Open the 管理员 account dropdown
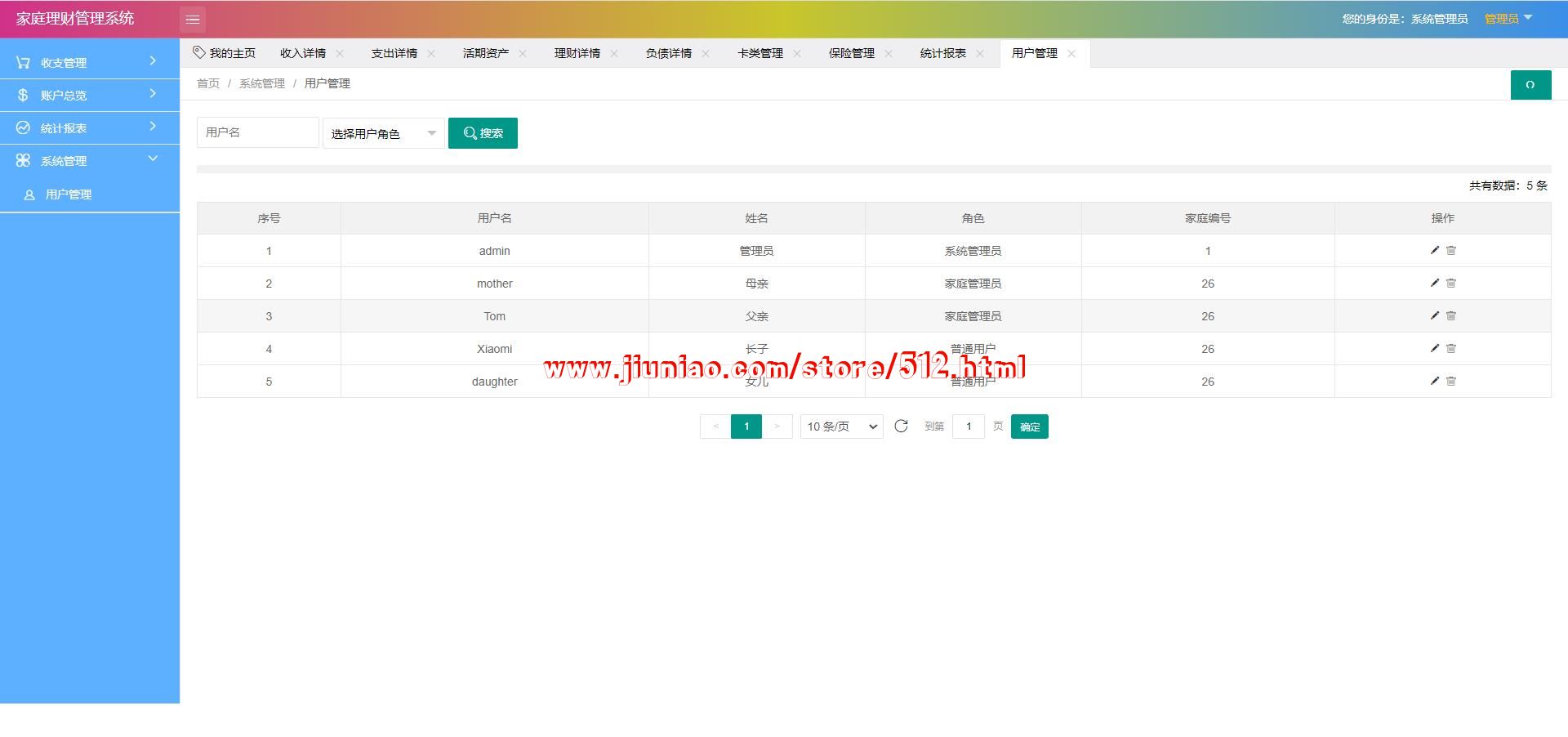Screen dimensions: 1568x737 pyautogui.click(x=1508, y=19)
